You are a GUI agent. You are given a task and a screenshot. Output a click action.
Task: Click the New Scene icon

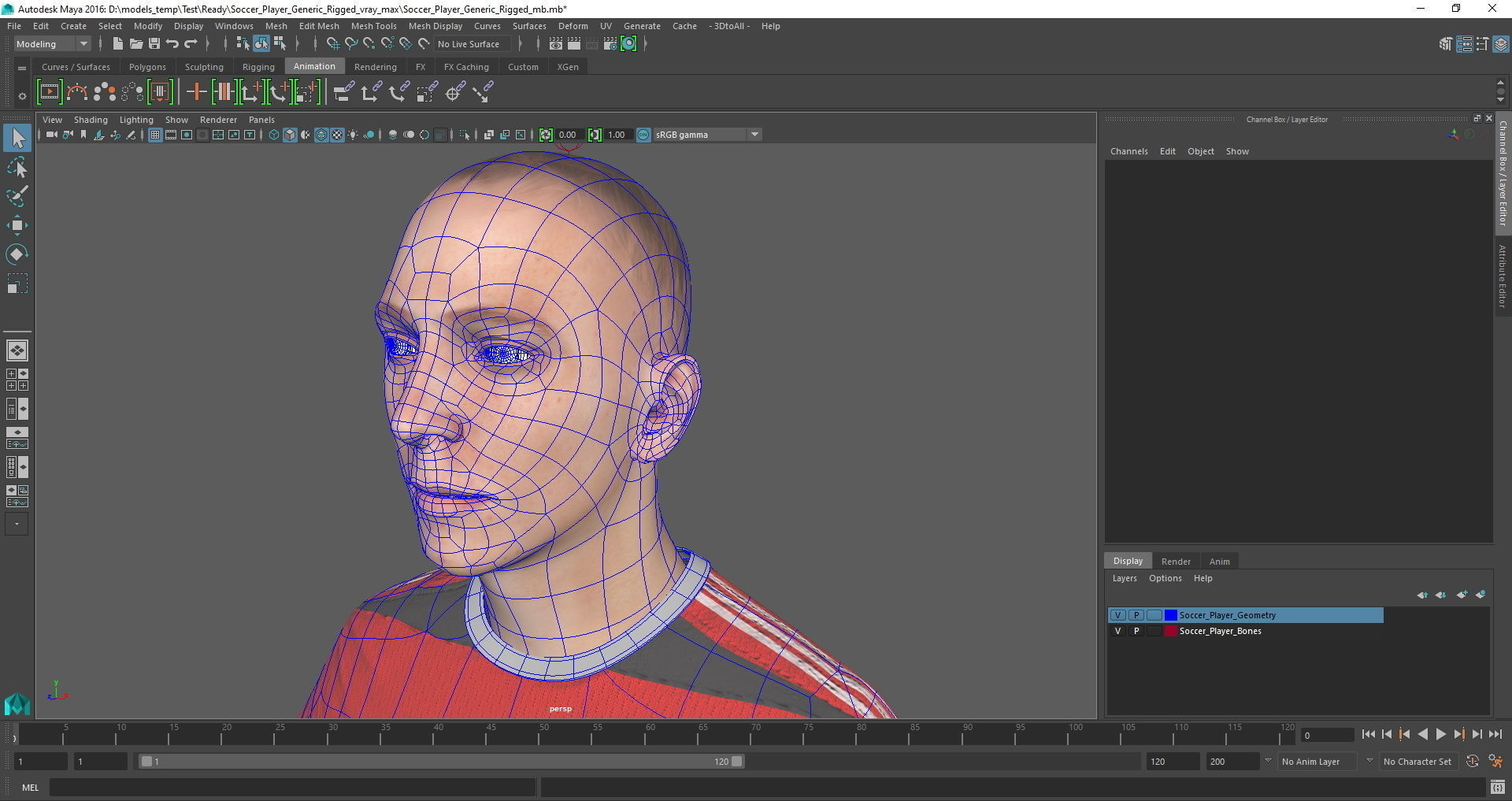point(117,44)
